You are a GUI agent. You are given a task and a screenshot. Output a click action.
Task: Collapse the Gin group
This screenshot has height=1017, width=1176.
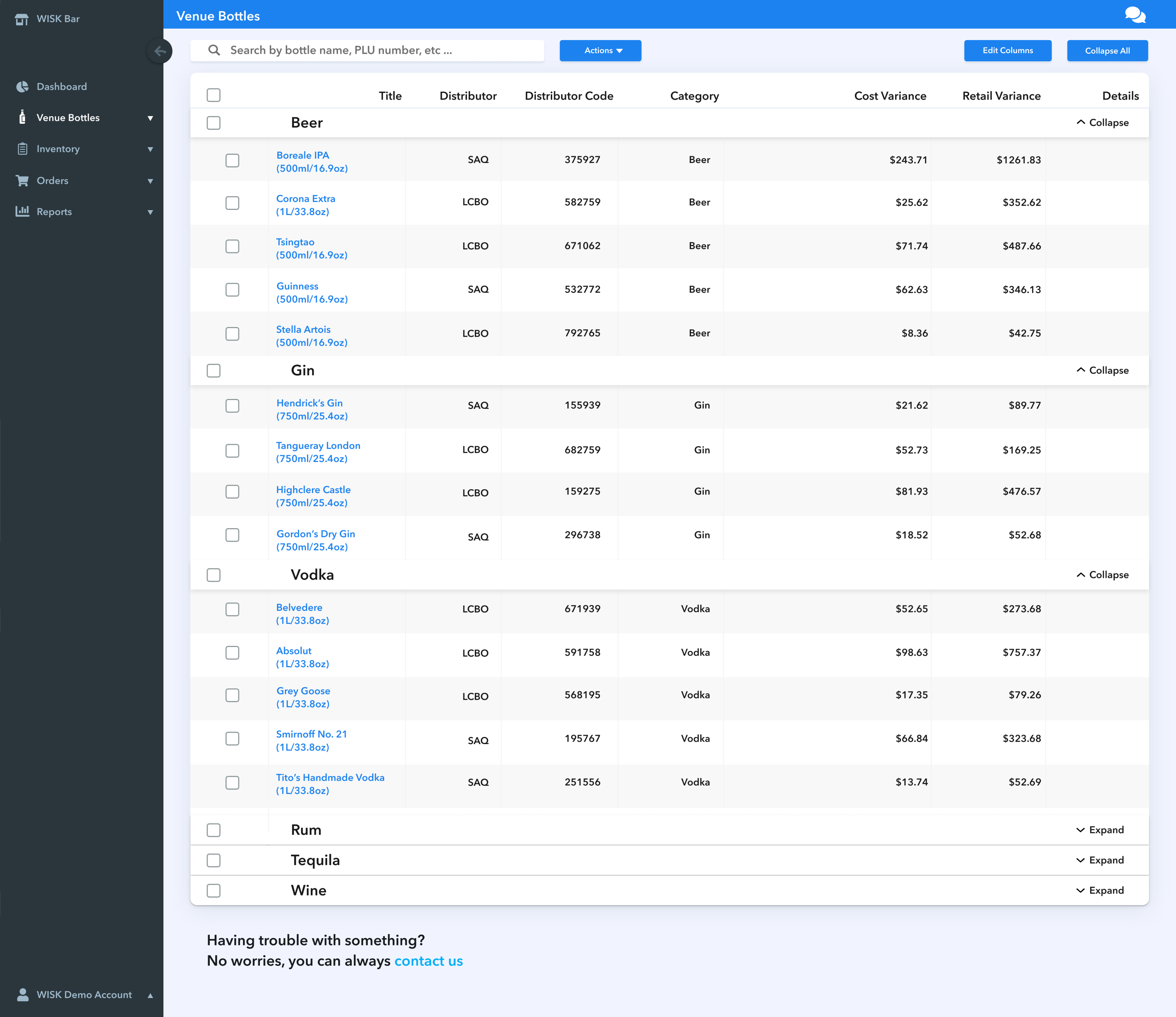(1102, 370)
